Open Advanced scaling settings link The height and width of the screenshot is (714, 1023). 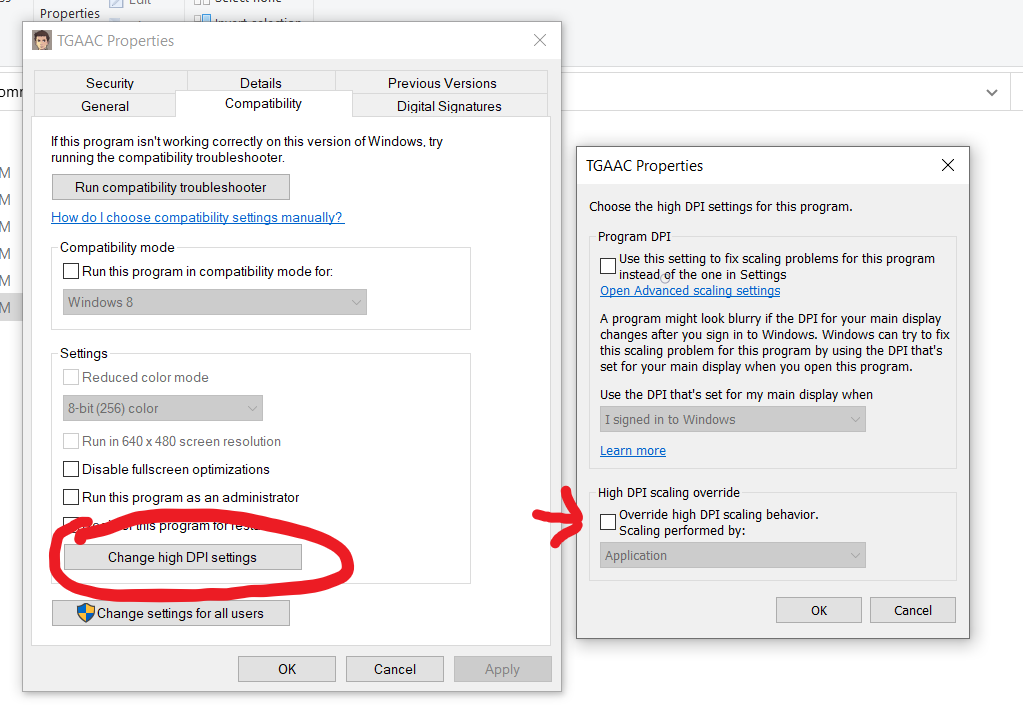(690, 290)
